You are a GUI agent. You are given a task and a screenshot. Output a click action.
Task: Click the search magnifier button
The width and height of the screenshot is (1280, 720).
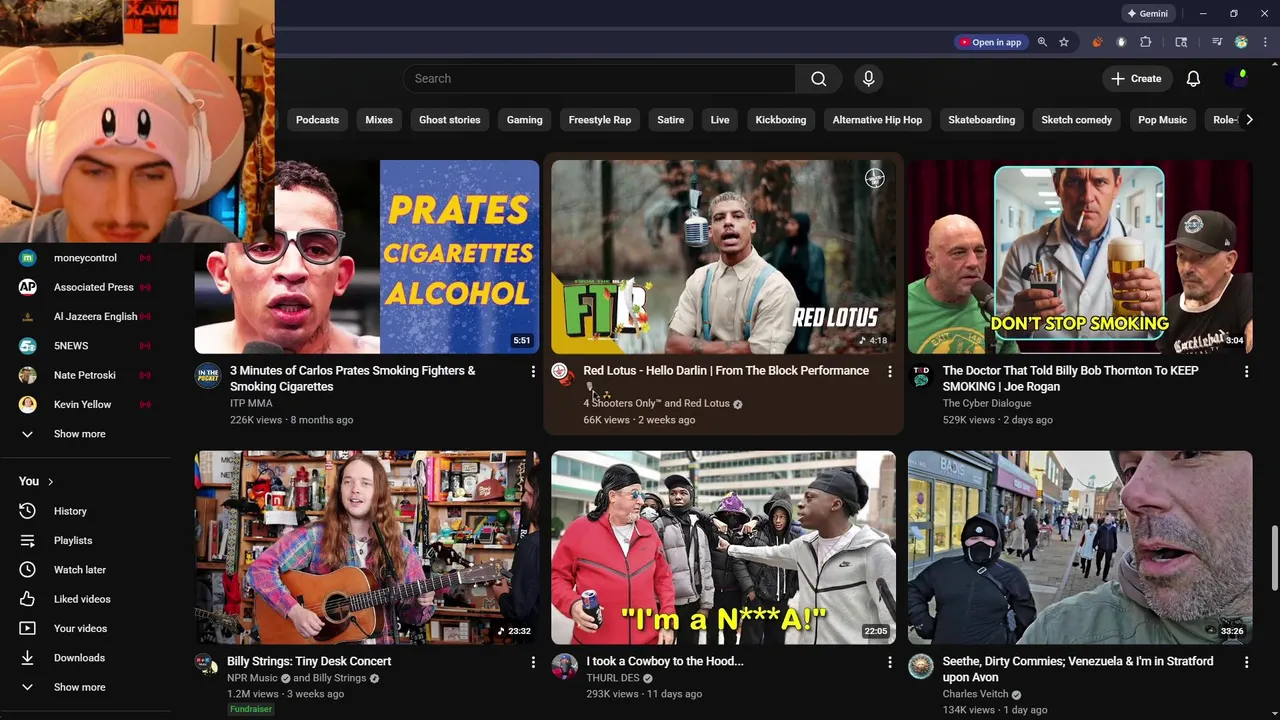coord(818,79)
